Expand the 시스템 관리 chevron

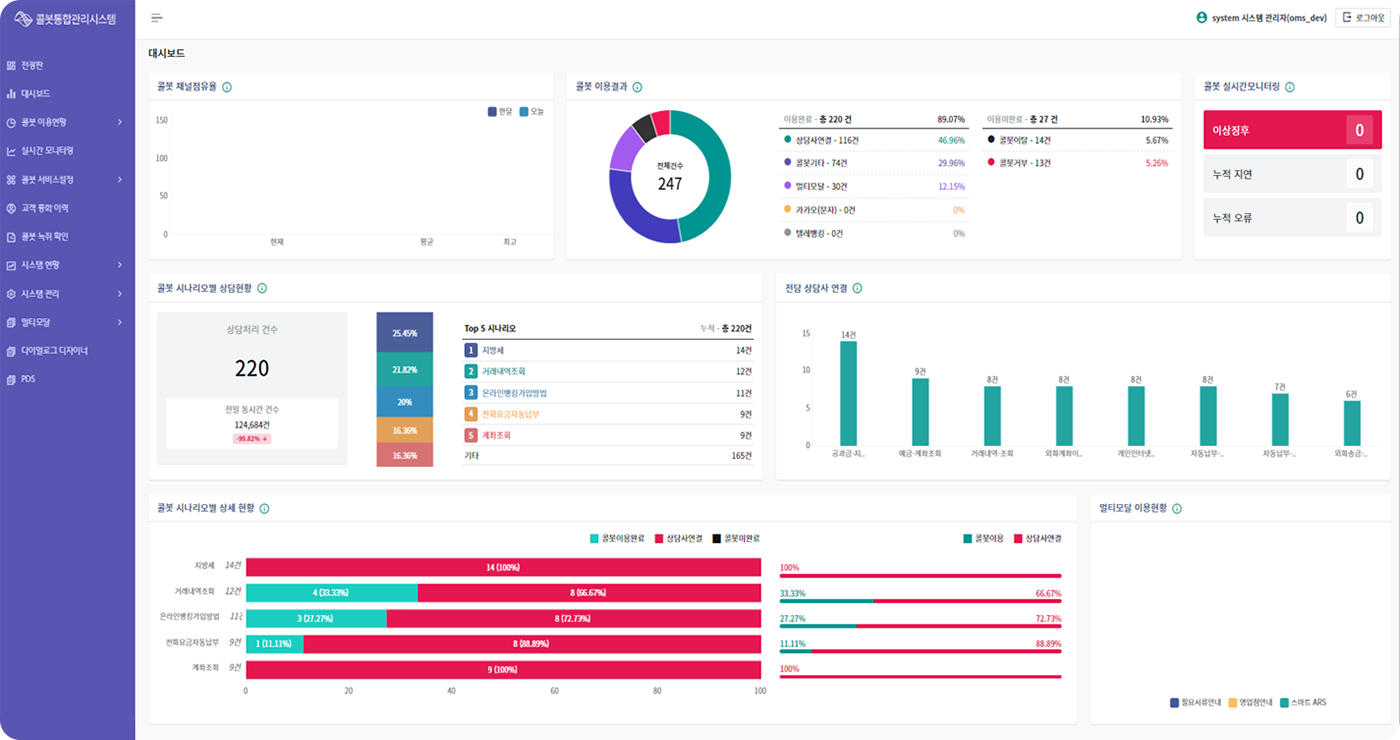[x=120, y=294]
